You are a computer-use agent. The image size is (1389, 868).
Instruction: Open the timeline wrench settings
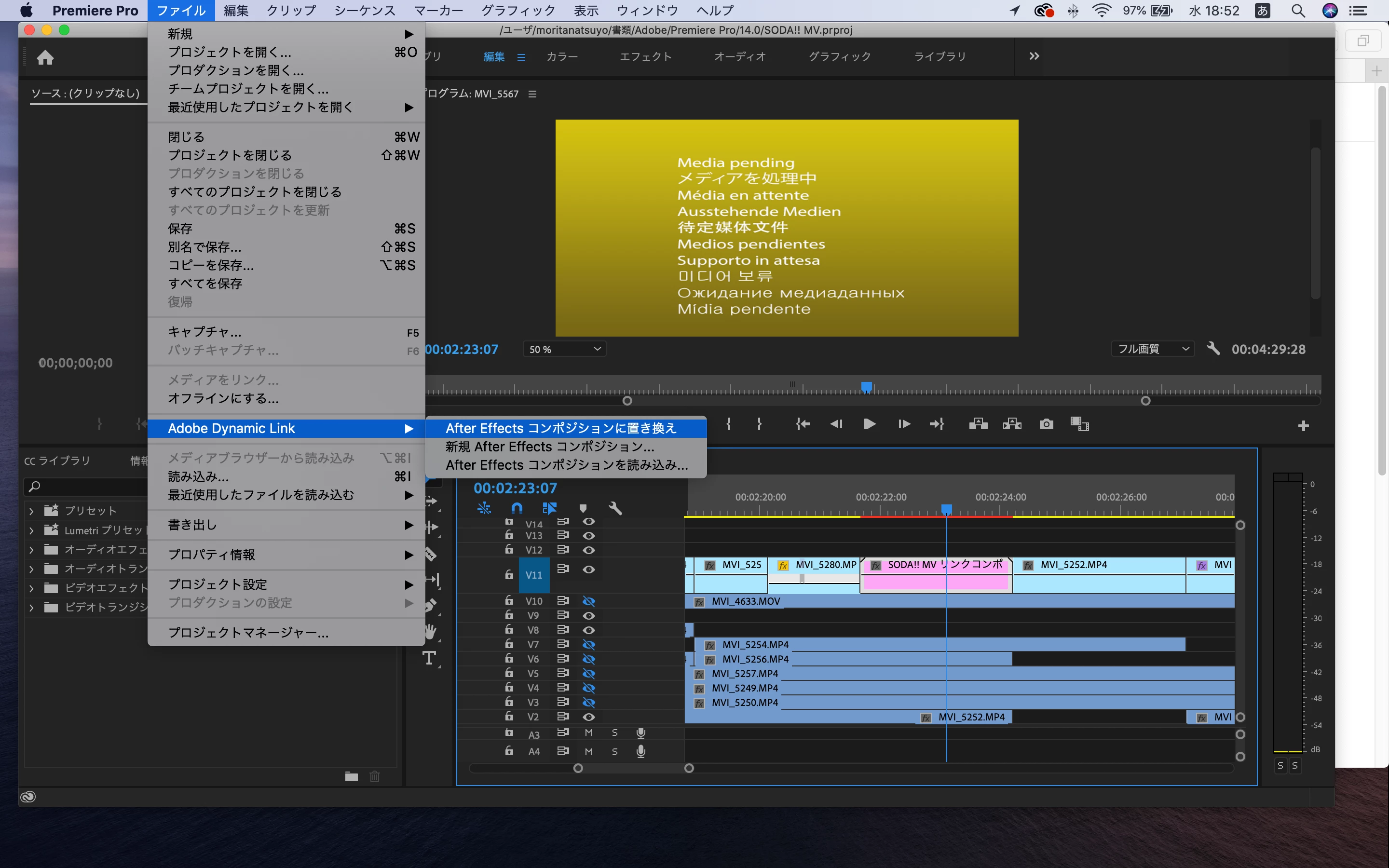click(615, 508)
